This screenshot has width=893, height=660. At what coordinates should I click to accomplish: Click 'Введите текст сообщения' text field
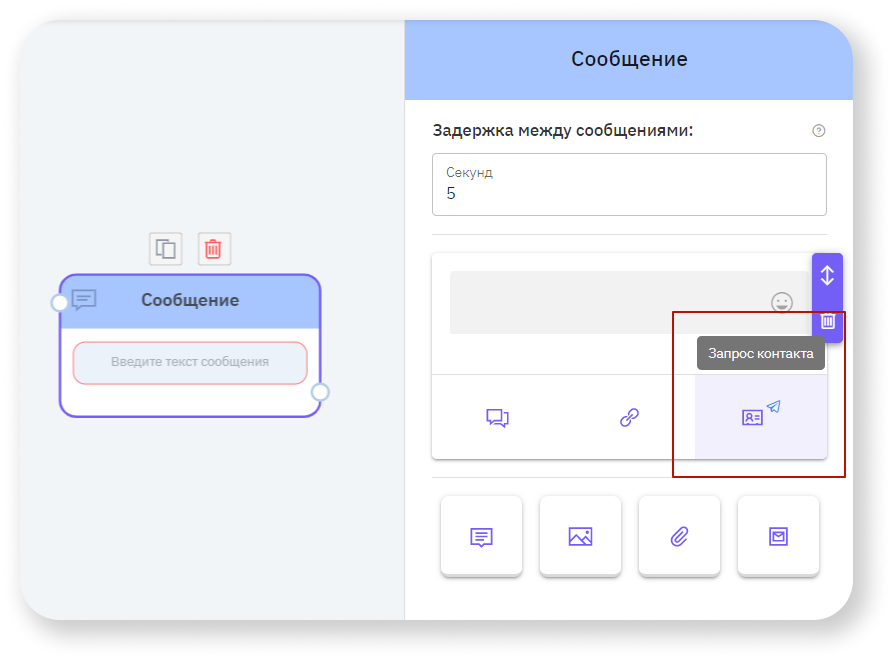[190, 363]
